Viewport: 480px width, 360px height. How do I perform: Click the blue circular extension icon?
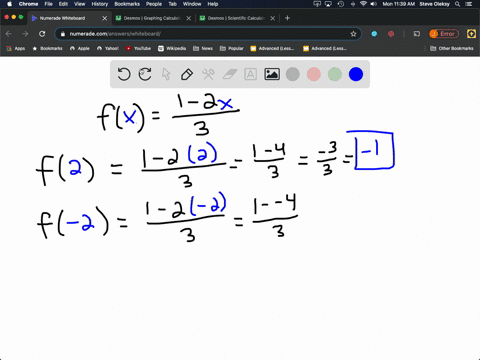(374, 34)
